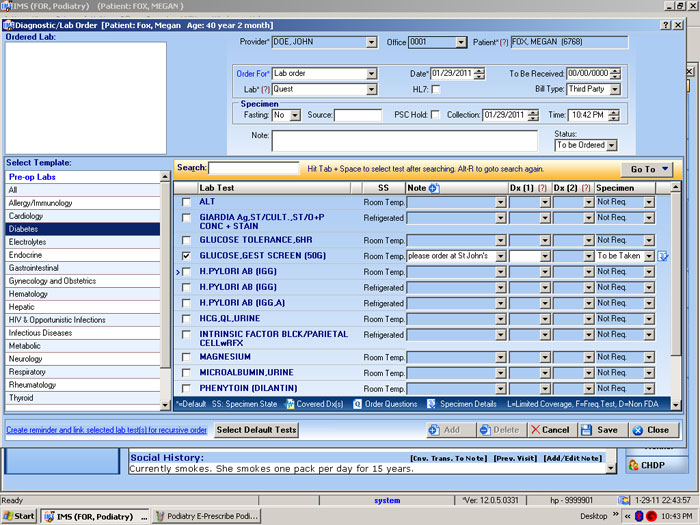Click Prev. Visit link in Social History
This screenshot has height=525, width=700.
pos(515,458)
